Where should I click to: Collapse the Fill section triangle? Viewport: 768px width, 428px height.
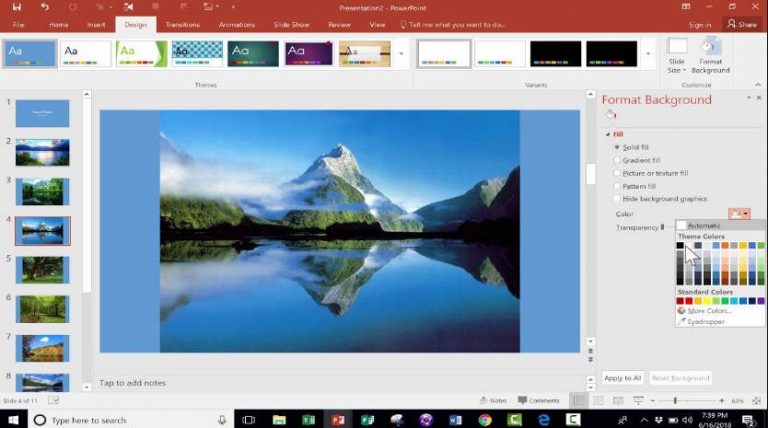click(608, 134)
